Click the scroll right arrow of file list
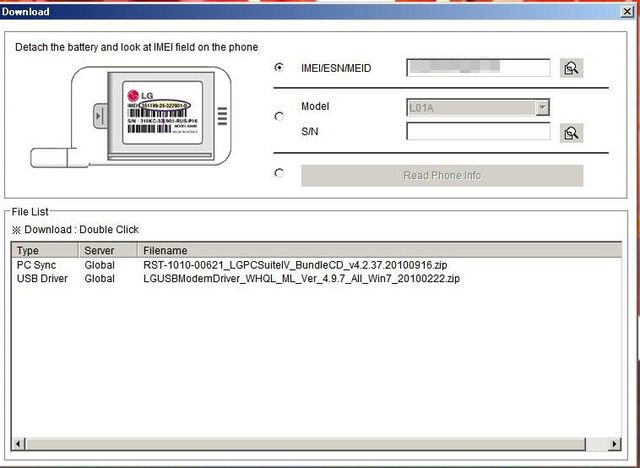Image resolution: width=640 pixels, height=468 pixels. 612,443
